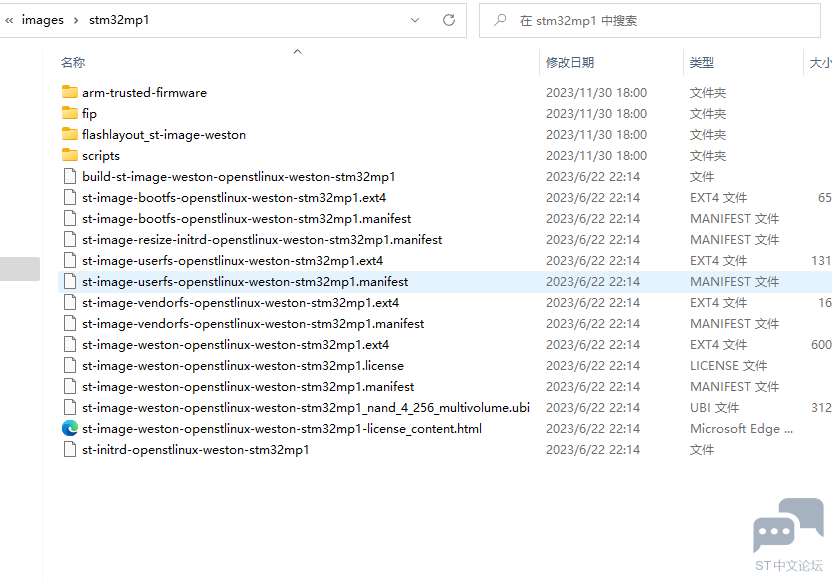Click file icon of st-image-userfs manifest file
Image resolution: width=832 pixels, height=581 pixels.
point(70,281)
